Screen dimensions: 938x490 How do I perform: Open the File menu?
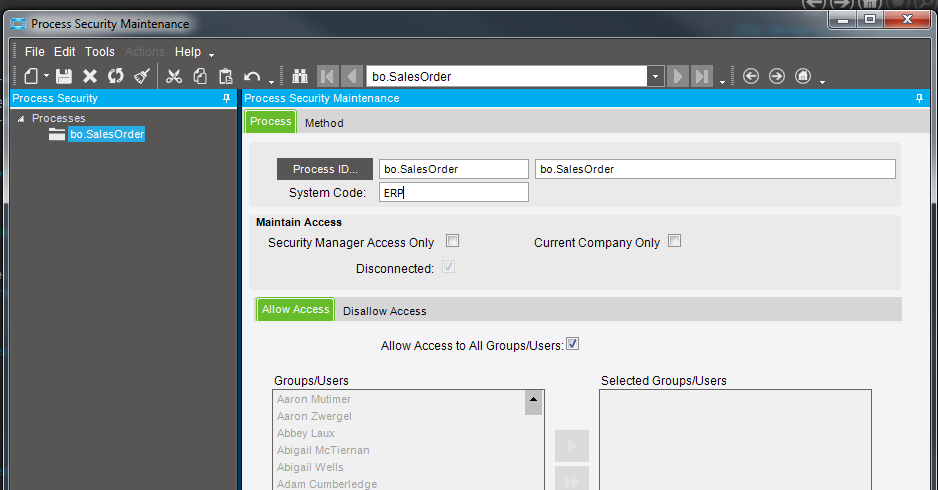35,52
